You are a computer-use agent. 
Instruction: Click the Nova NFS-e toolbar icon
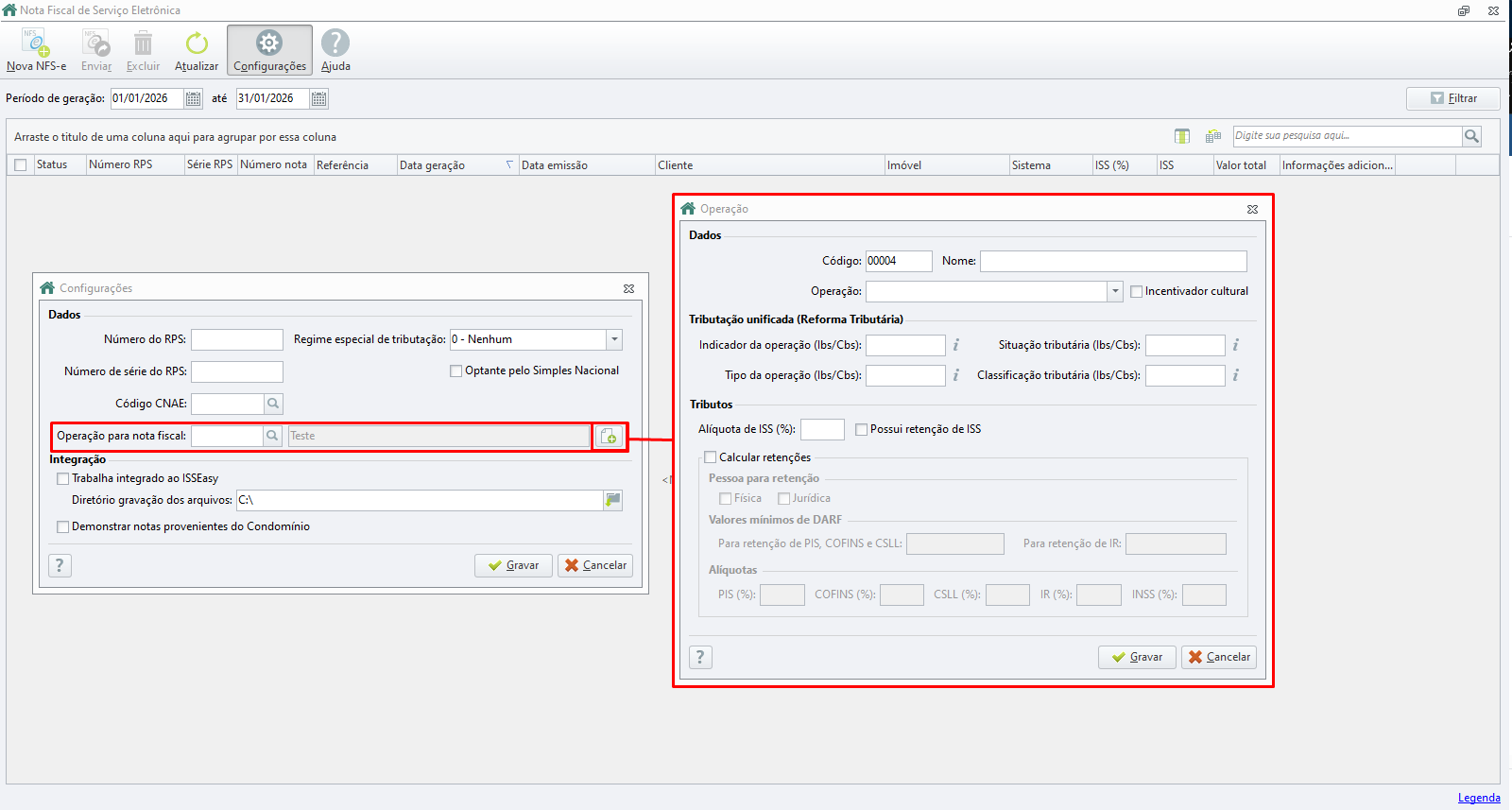pos(36,44)
